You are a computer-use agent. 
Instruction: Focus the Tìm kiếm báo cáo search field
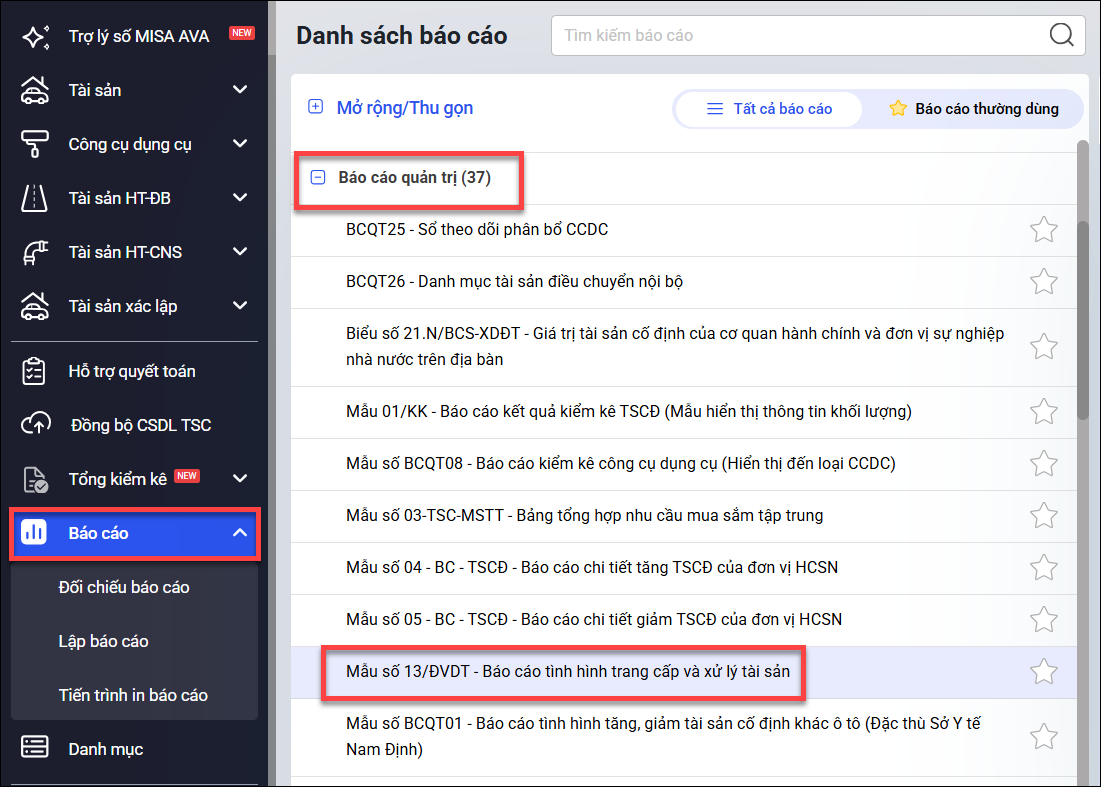click(x=800, y=36)
